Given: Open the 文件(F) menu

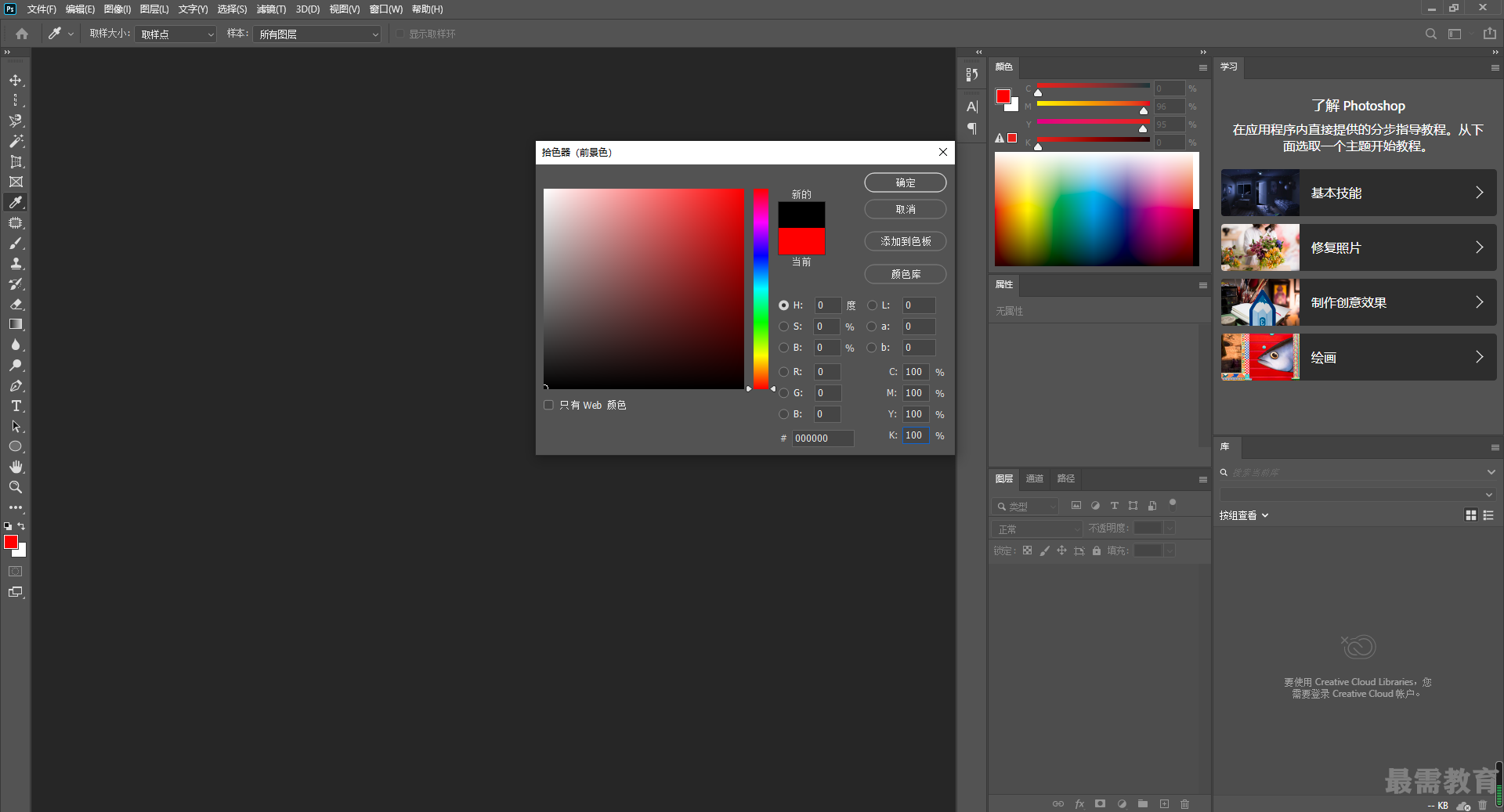Looking at the screenshot, I should point(42,9).
